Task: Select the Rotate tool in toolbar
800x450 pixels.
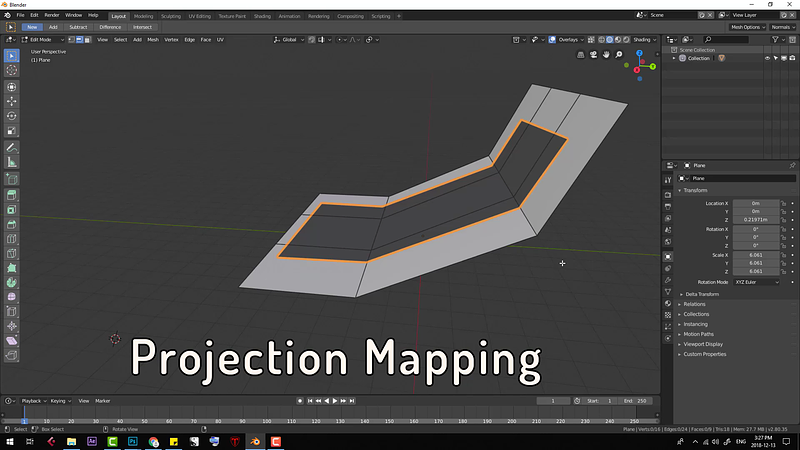Action: (12, 116)
